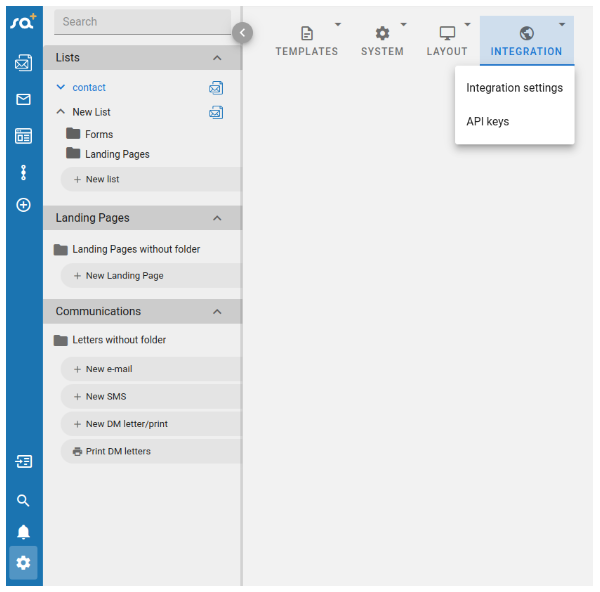Open the workflow nodes icon in sidebar
The image size is (600, 592).
(23, 172)
